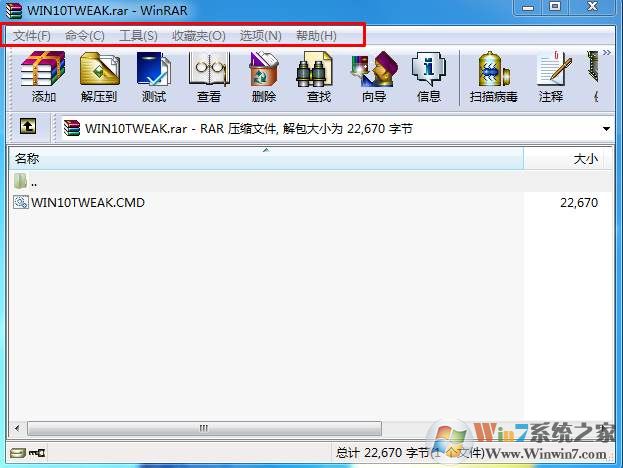Viewport: 623px width, 468px height.
Task: Sort by the 名称 column header
Action: pyautogui.click(x=266, y=159)
